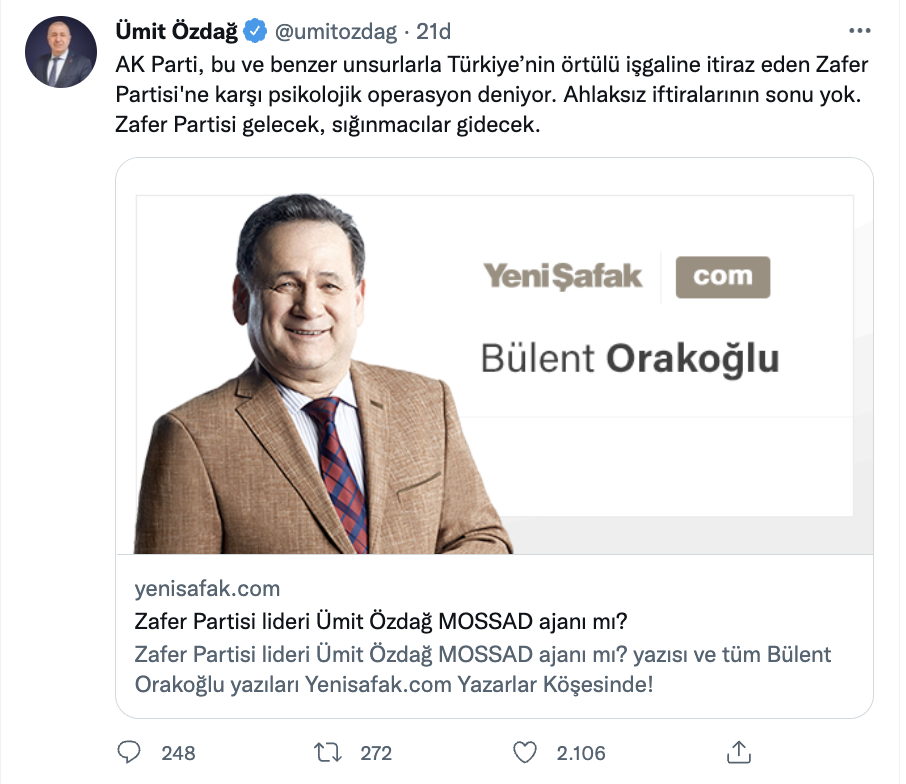
Task: Open the share icon menu
Action: [738, 752]
